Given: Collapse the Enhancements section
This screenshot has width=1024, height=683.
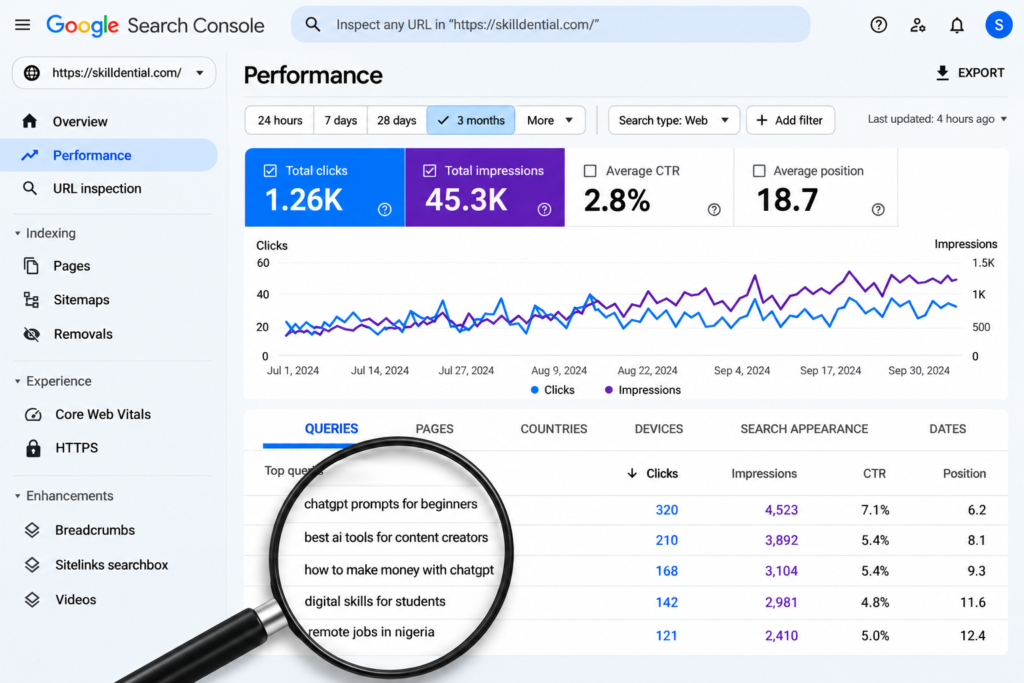Looking at the screenshot, I should click(x=18, y=496).
